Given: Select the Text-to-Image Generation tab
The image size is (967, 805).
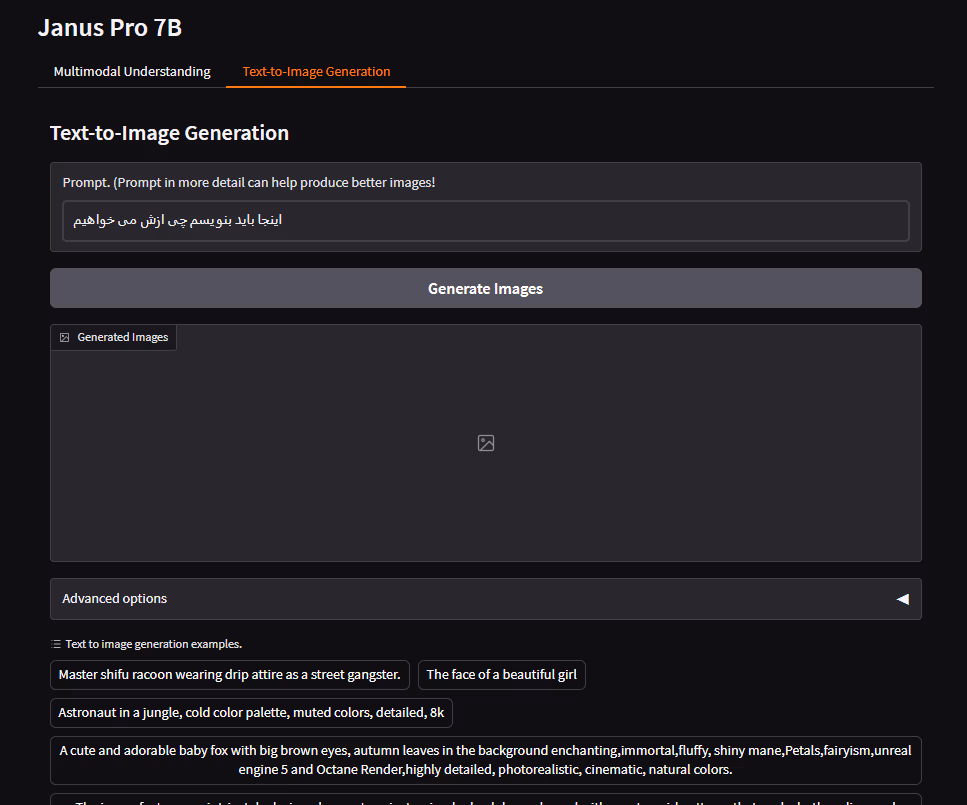Looking at the screenshot, I should click(x=316, y=72).
